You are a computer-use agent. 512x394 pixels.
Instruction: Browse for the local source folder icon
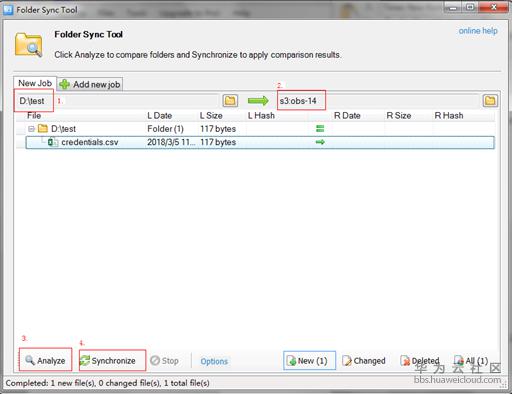(x=230, y=101)
